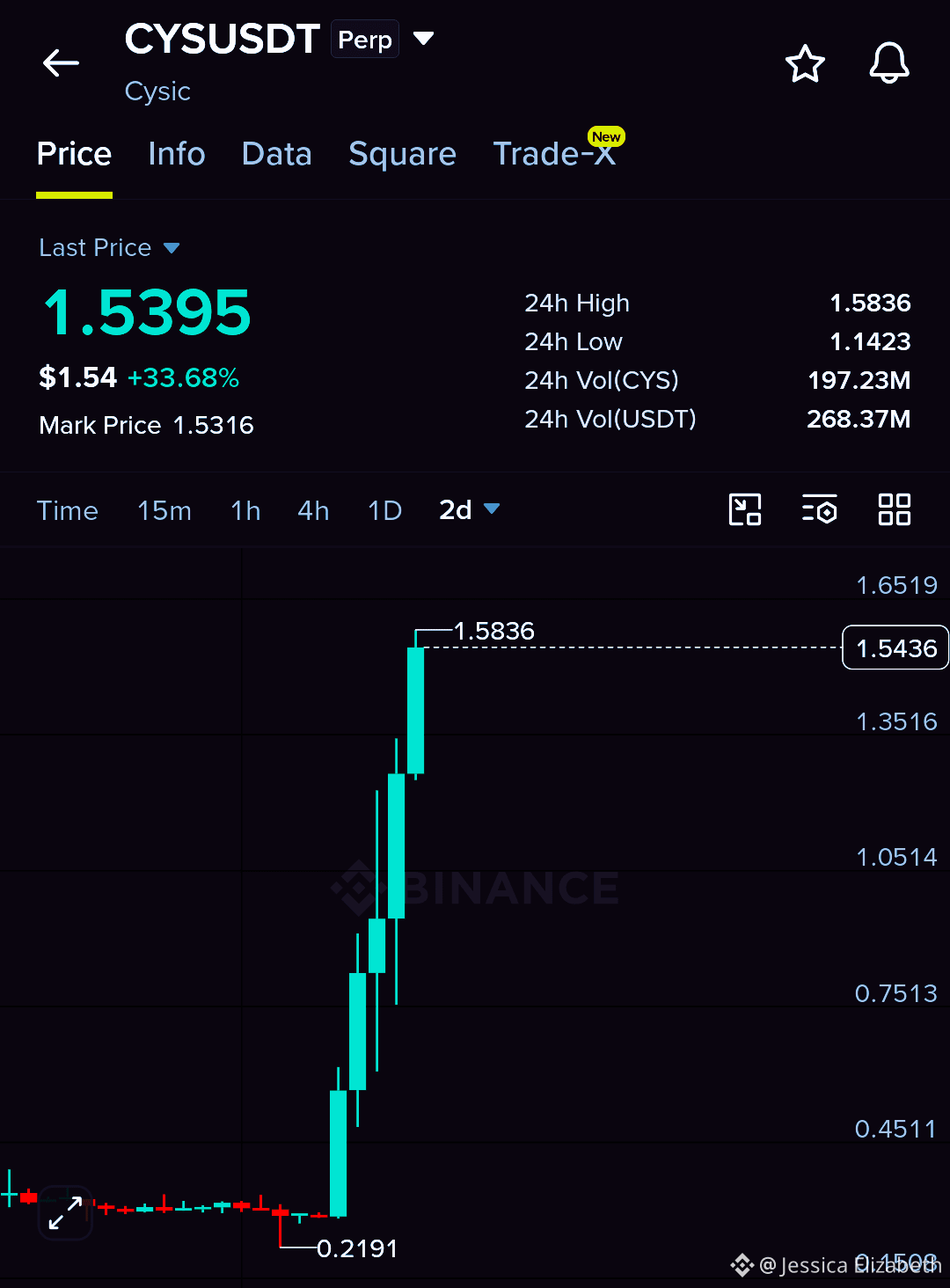Image resolution: width=950 pixels, height=1288 pixels.
Task: Add CYSUSDT to favorites with star icon
Action: pos(805,64)
